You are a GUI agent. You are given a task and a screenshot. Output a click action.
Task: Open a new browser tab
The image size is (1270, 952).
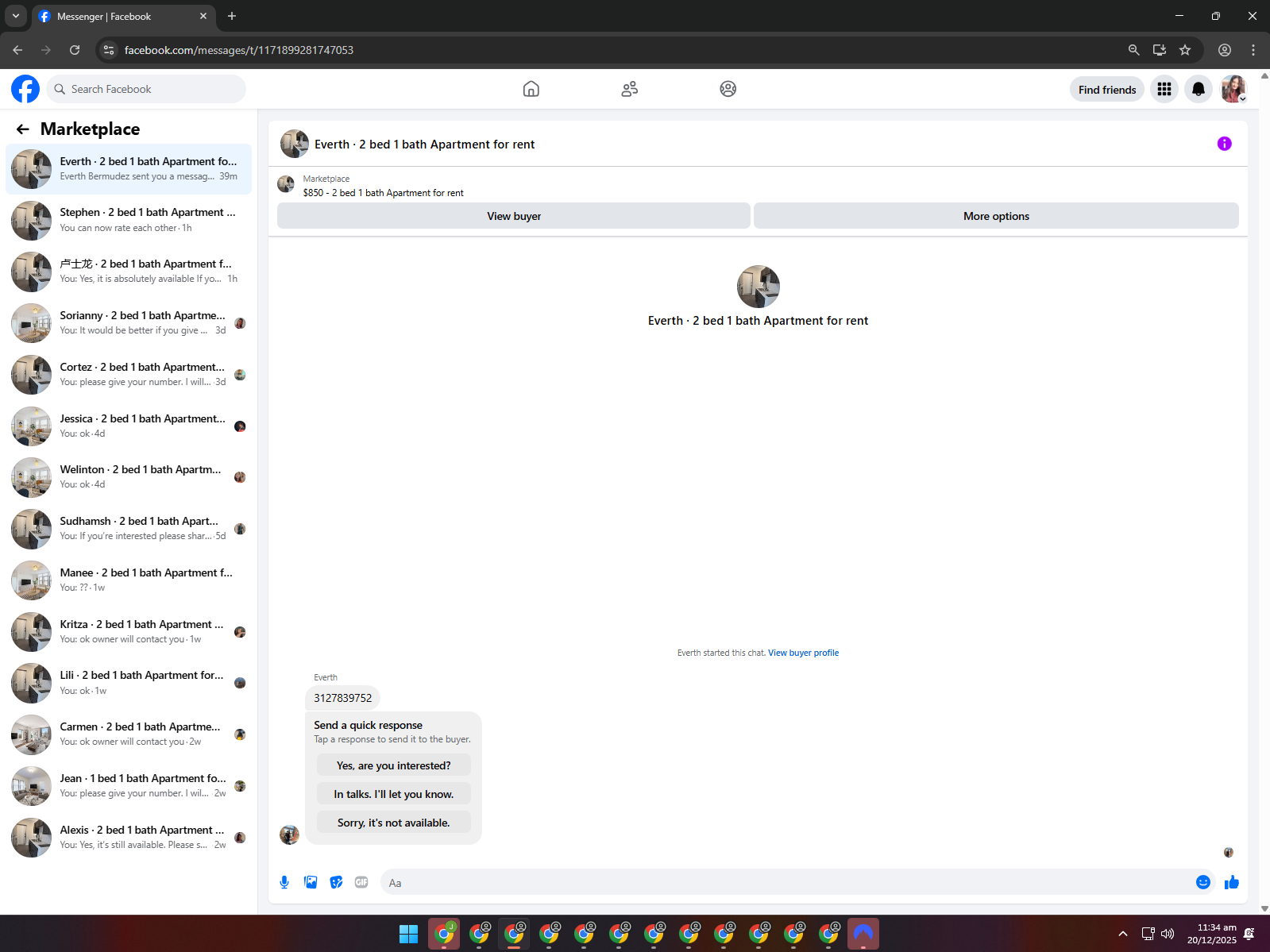click(x=232, y=16)
